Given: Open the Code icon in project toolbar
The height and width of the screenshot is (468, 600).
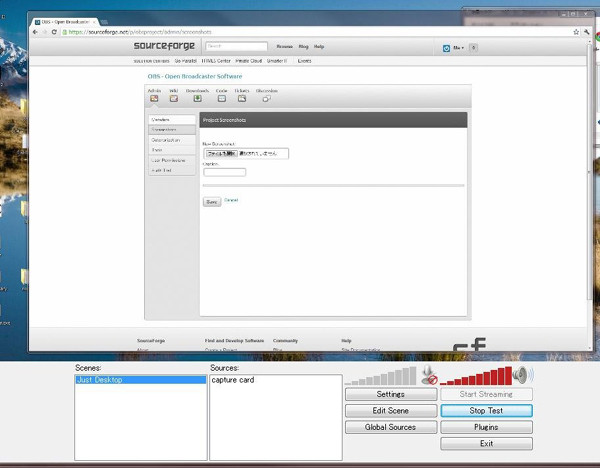Looking at the screenshot, I should (222, 98).
